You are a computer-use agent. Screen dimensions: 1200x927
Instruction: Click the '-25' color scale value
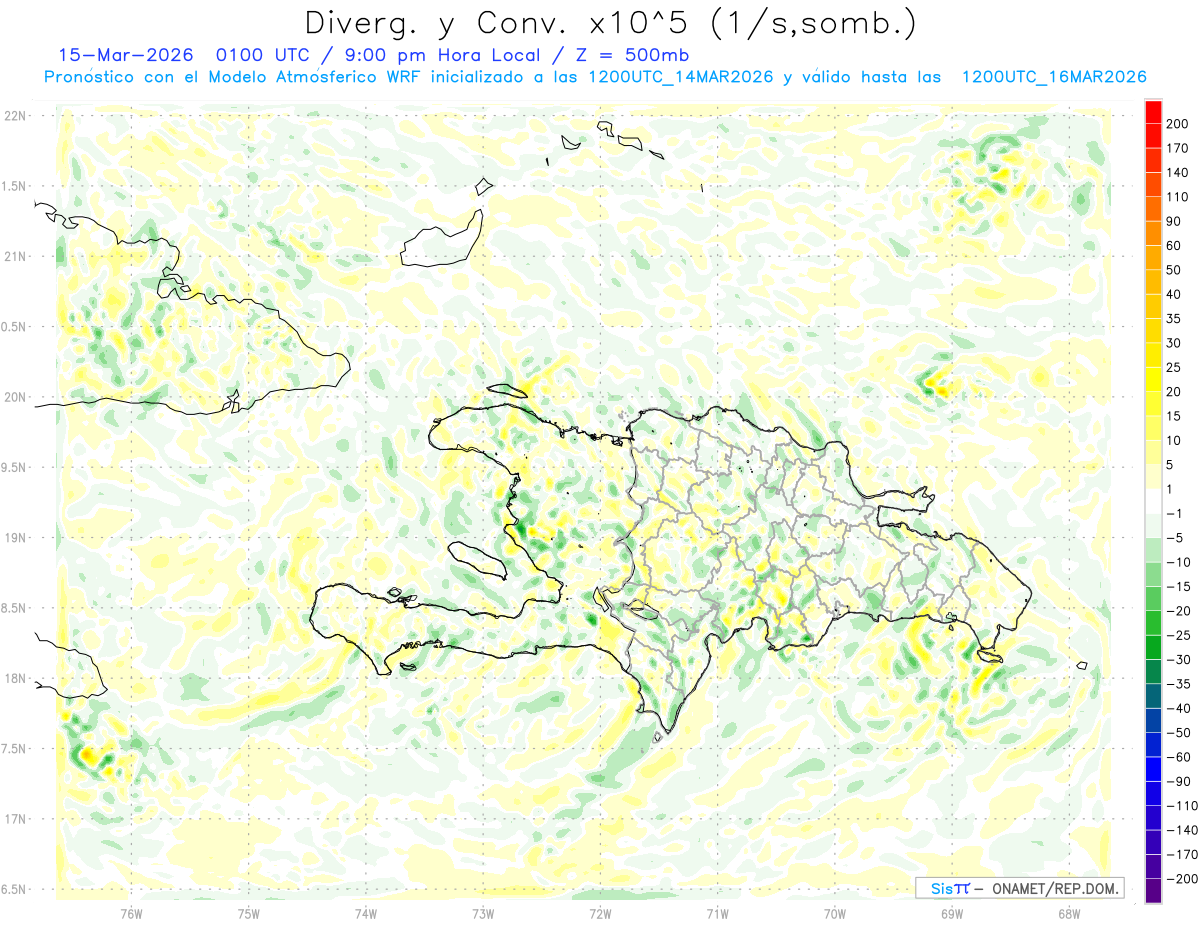[x=1179, y=636]
